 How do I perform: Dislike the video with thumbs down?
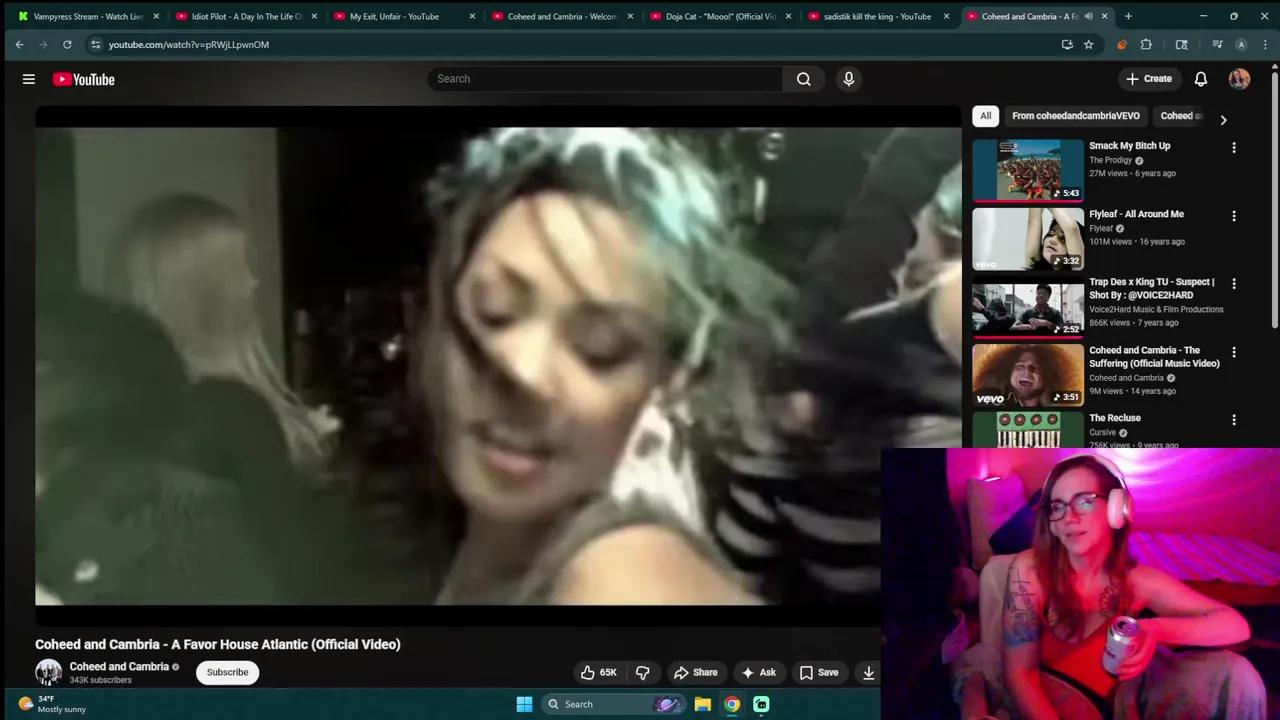click(x=643, y=672)
